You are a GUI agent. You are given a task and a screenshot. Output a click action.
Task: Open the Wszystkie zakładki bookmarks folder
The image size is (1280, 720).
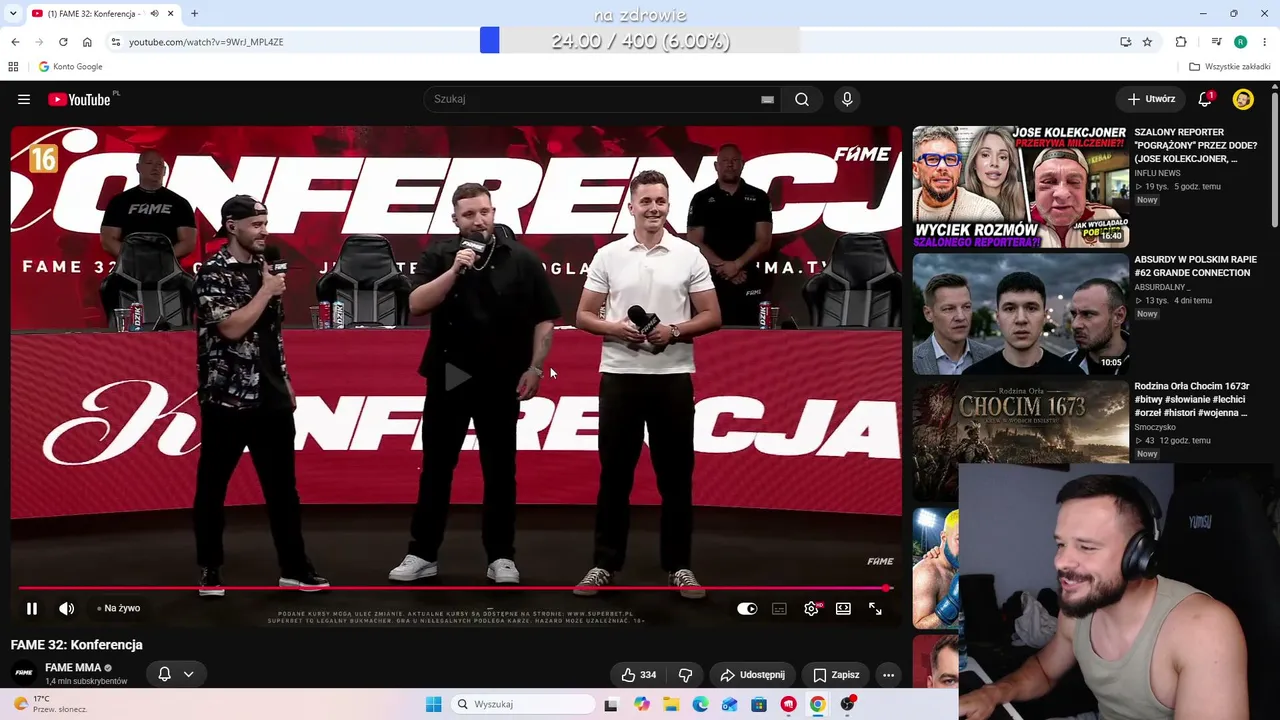click(x=1229, y=67)
